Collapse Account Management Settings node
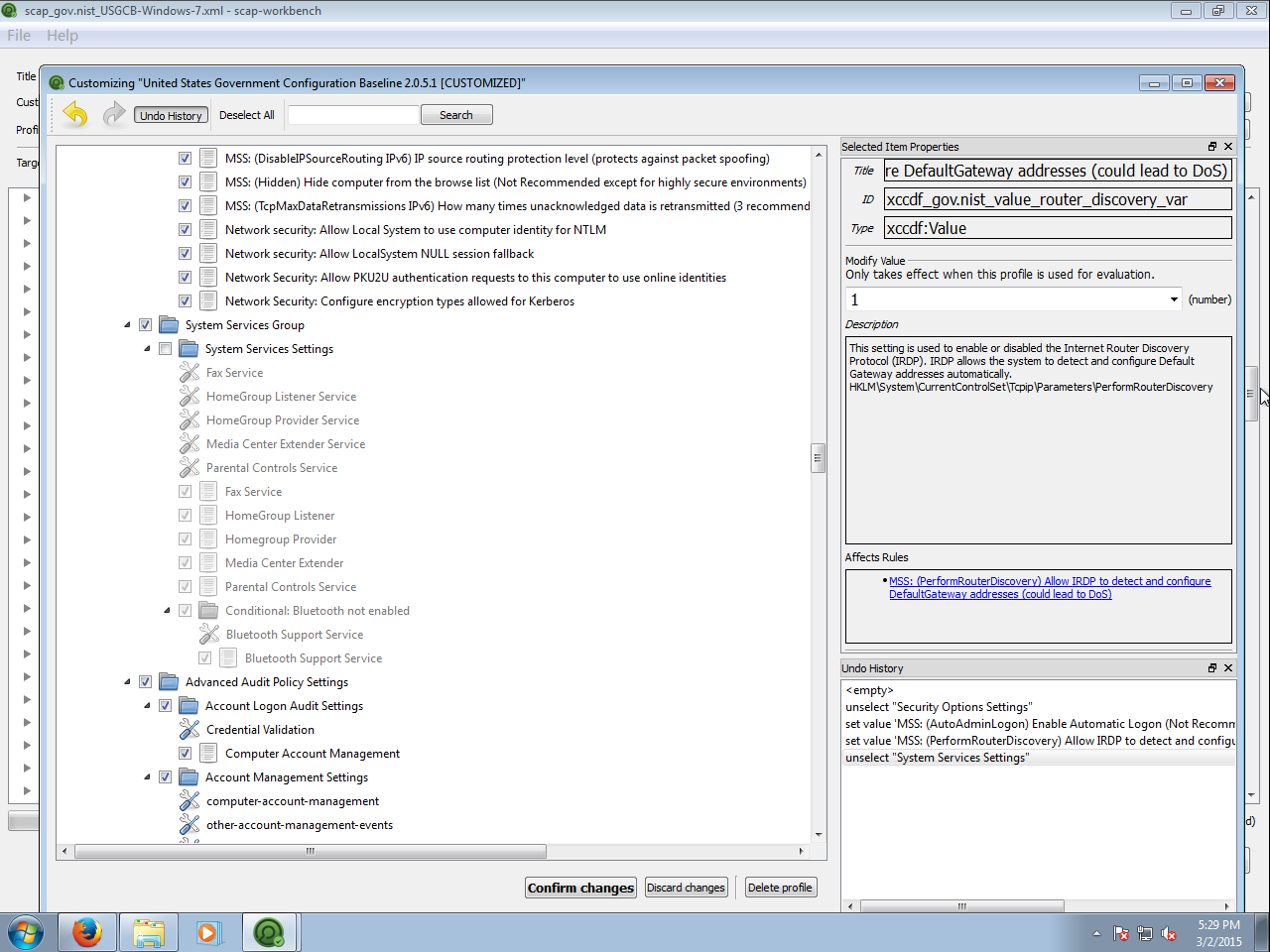Image resolution: width=1270 pixels, height=952 pixels. 147,777
